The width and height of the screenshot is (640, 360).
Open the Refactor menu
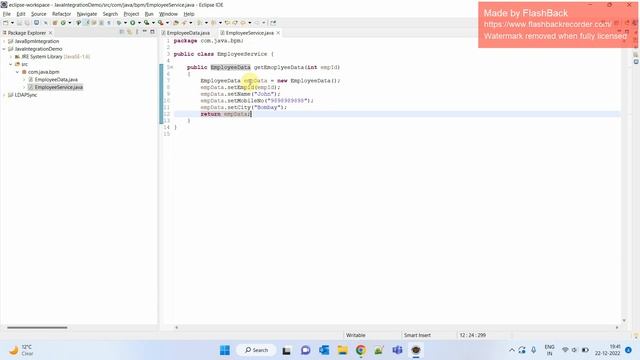pos(61,14)
